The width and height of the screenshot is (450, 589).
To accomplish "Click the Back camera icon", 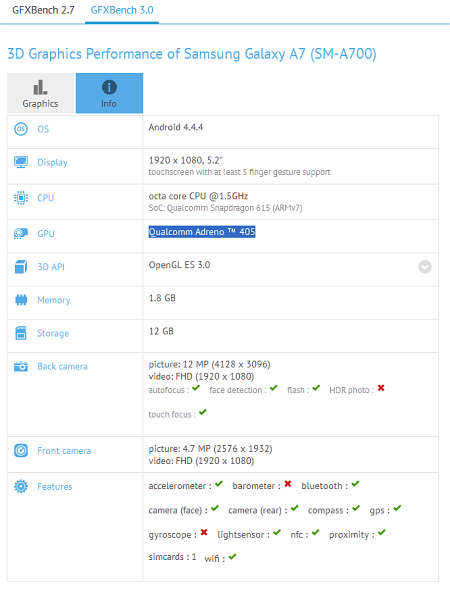I will pyautogui.click(x=21, y=366).
